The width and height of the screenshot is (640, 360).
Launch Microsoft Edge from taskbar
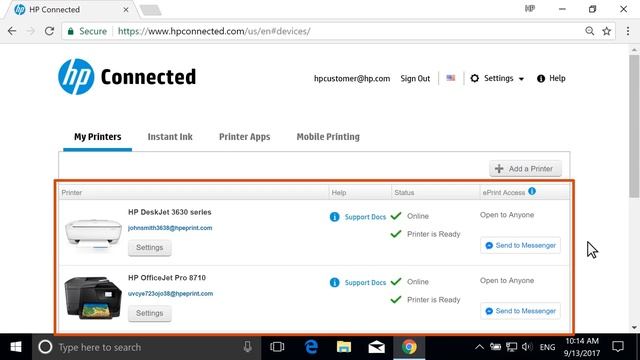[x=311, y=347]
